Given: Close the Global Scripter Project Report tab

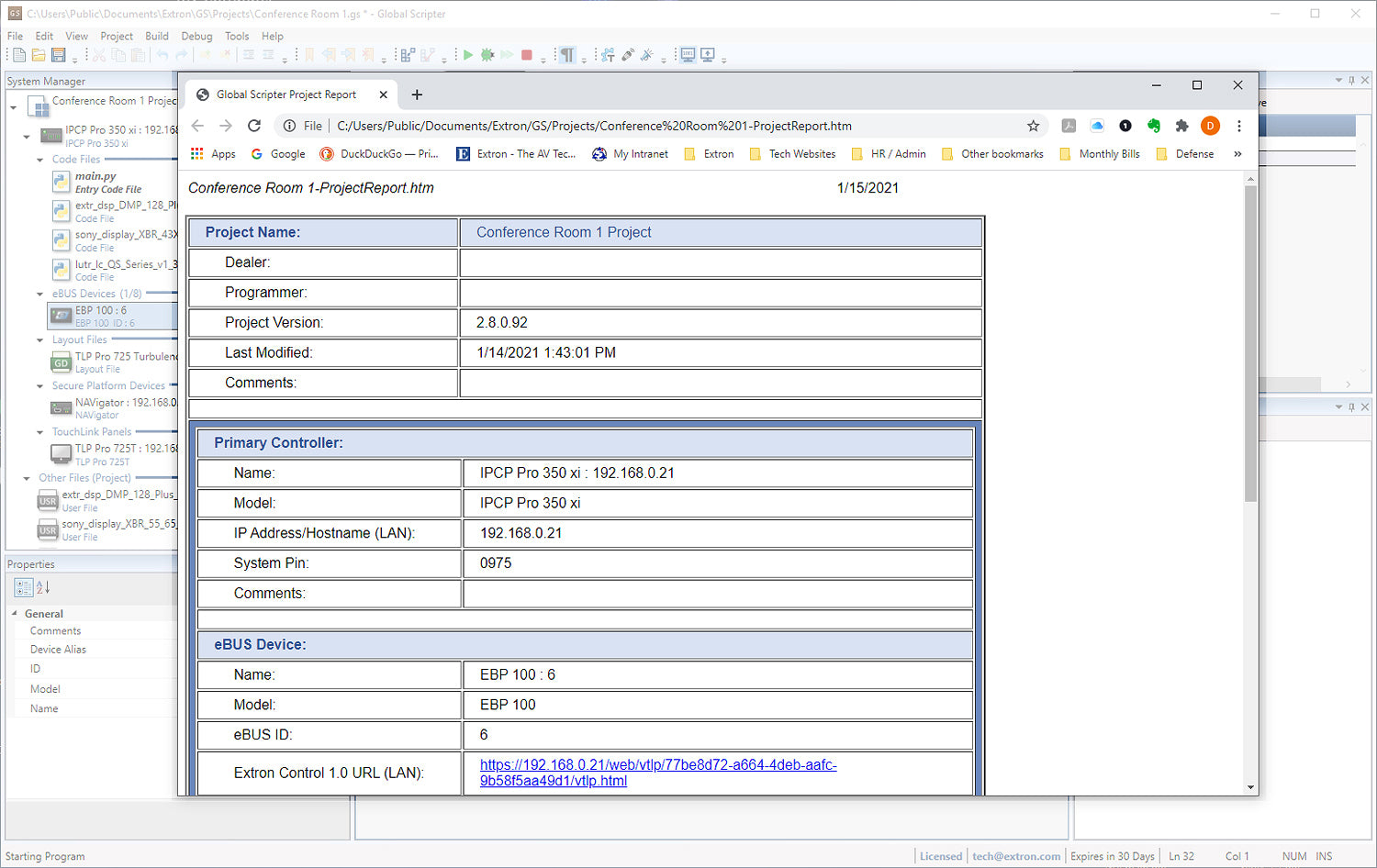Looking at the screenshot, I should 384,95.
